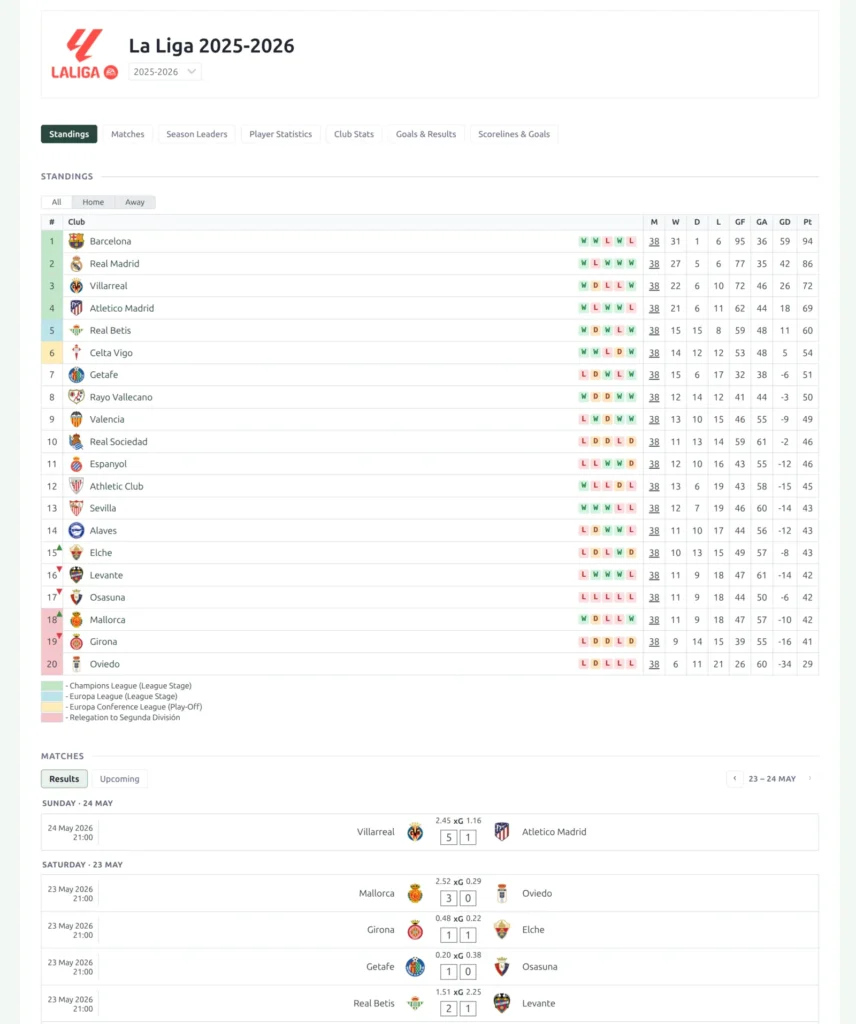This screenshot has width=856, height=1024.
Task: Click the Valencia crest icon
Action: click(76, 419)
